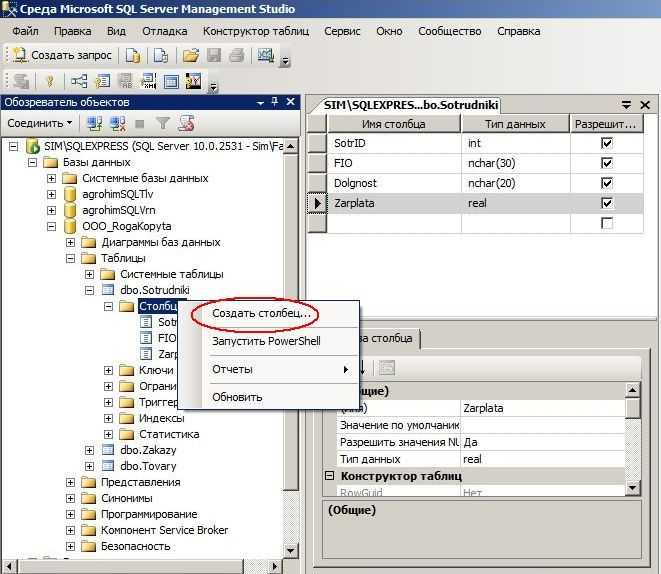Expand the Системные базы данных node
661x574 pixels.
click(x=52, y=178)
